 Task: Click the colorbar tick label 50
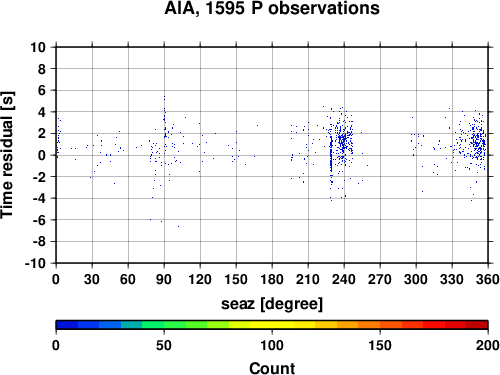(x=164, y=345)
